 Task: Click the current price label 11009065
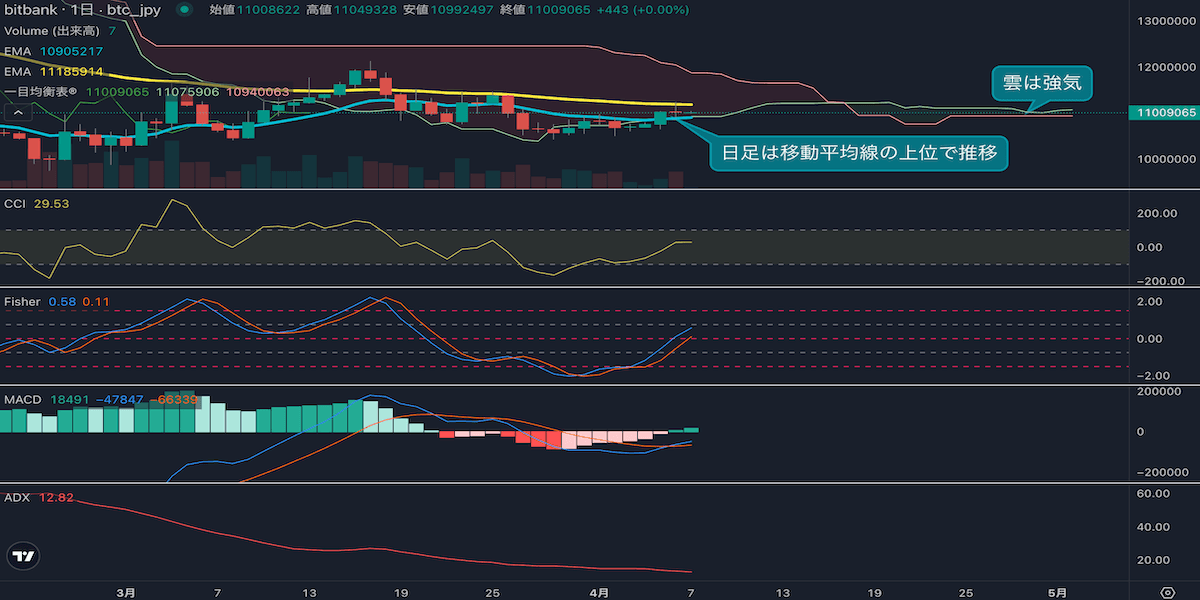click(1162, 113)
